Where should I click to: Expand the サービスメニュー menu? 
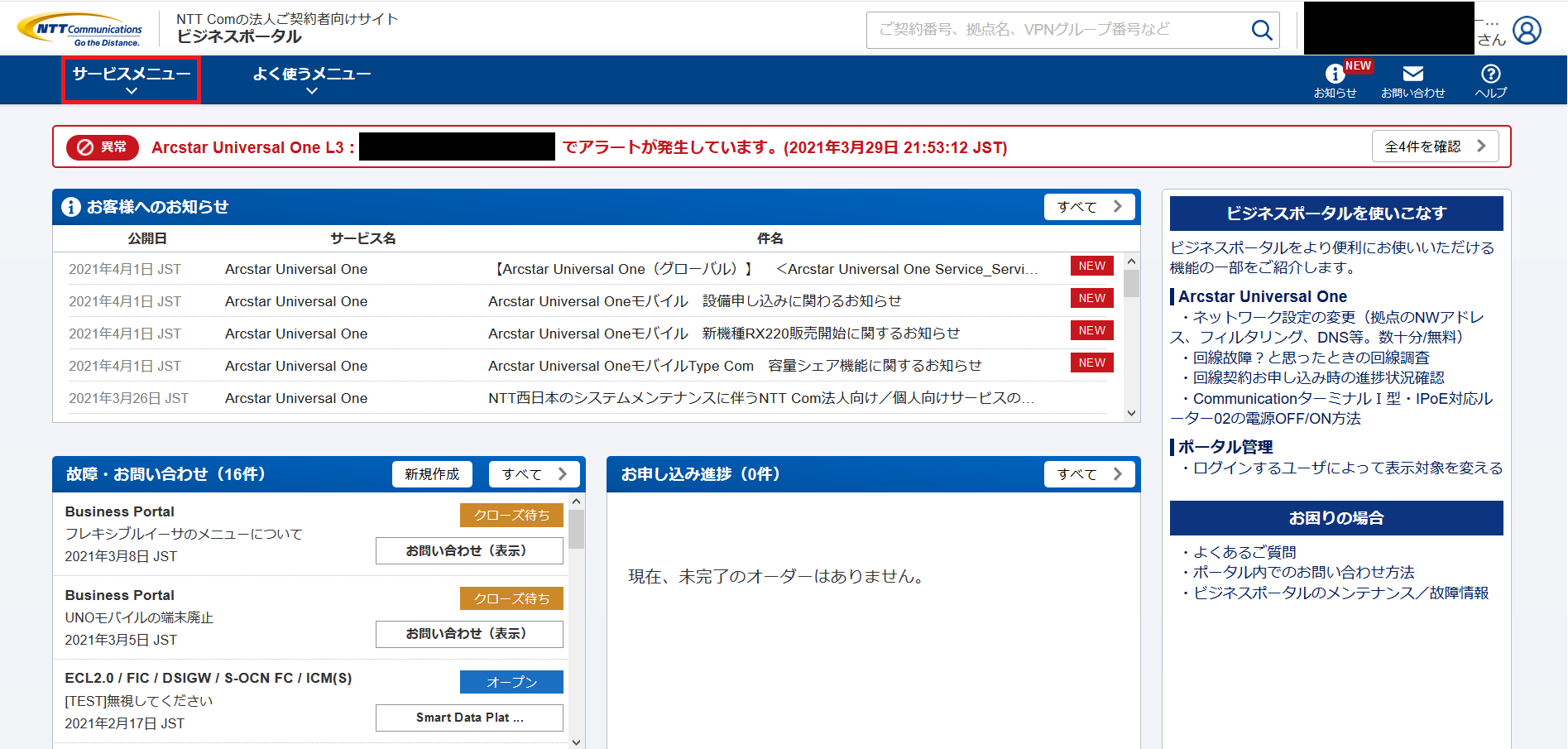click(131, 79)
